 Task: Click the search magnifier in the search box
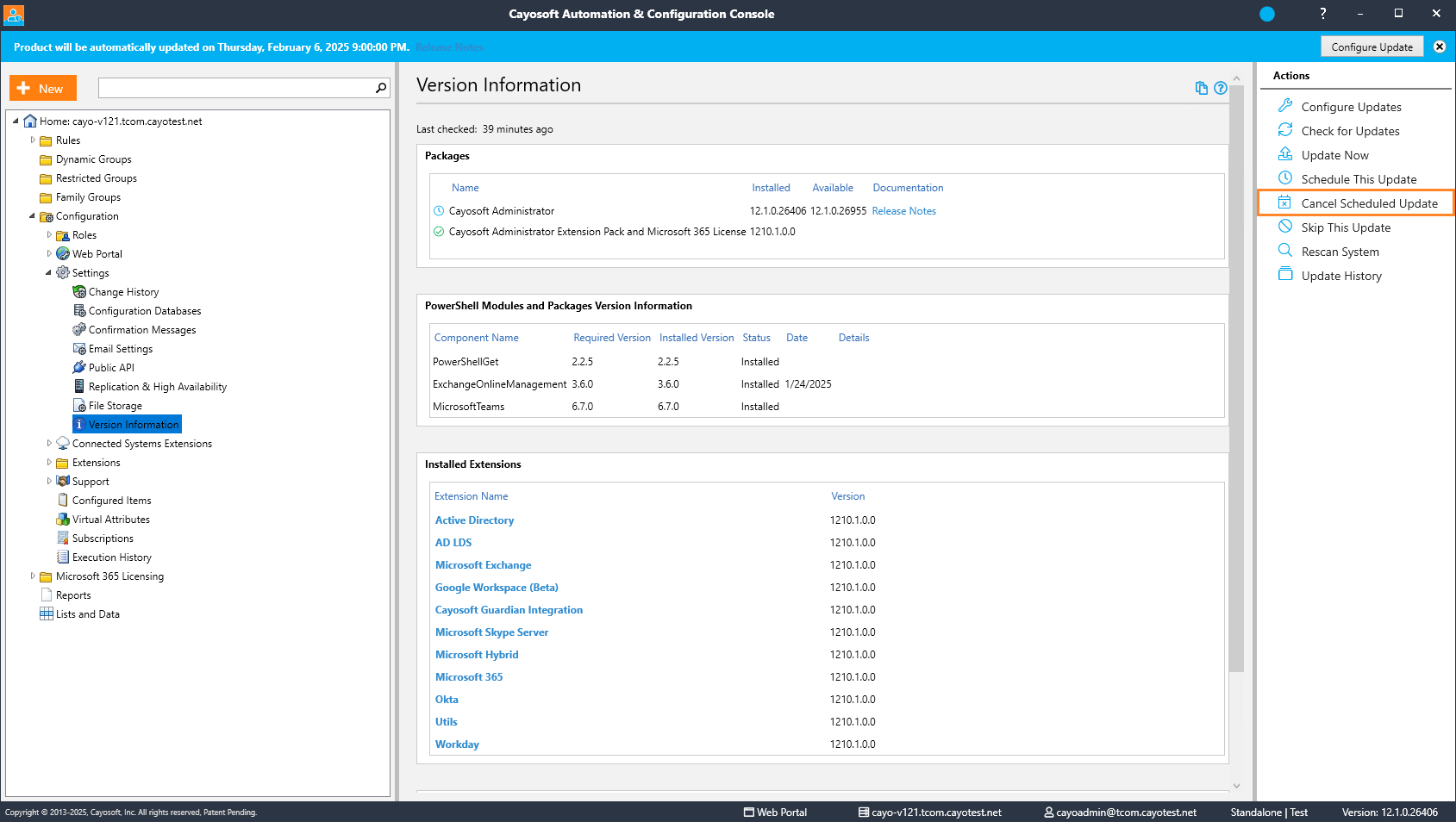click(381, 88)
